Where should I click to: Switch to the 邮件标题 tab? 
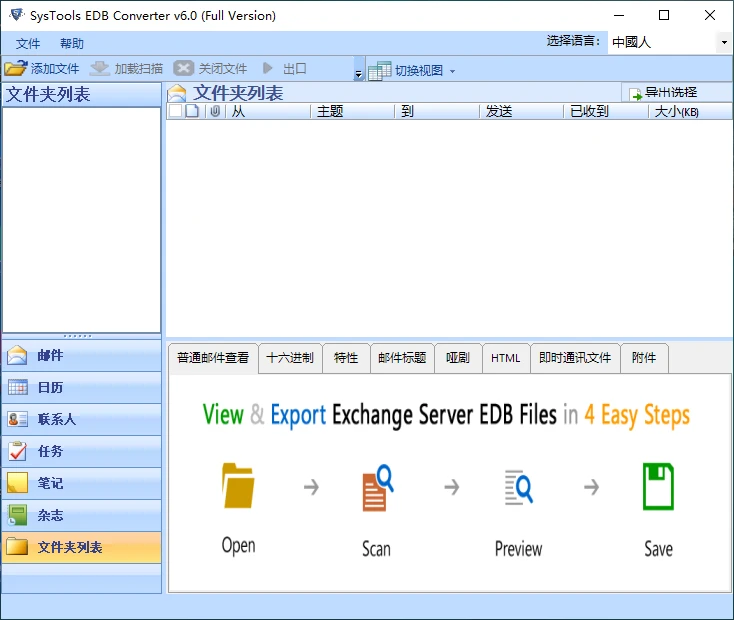pyautogui.click(x=402, y=358)
